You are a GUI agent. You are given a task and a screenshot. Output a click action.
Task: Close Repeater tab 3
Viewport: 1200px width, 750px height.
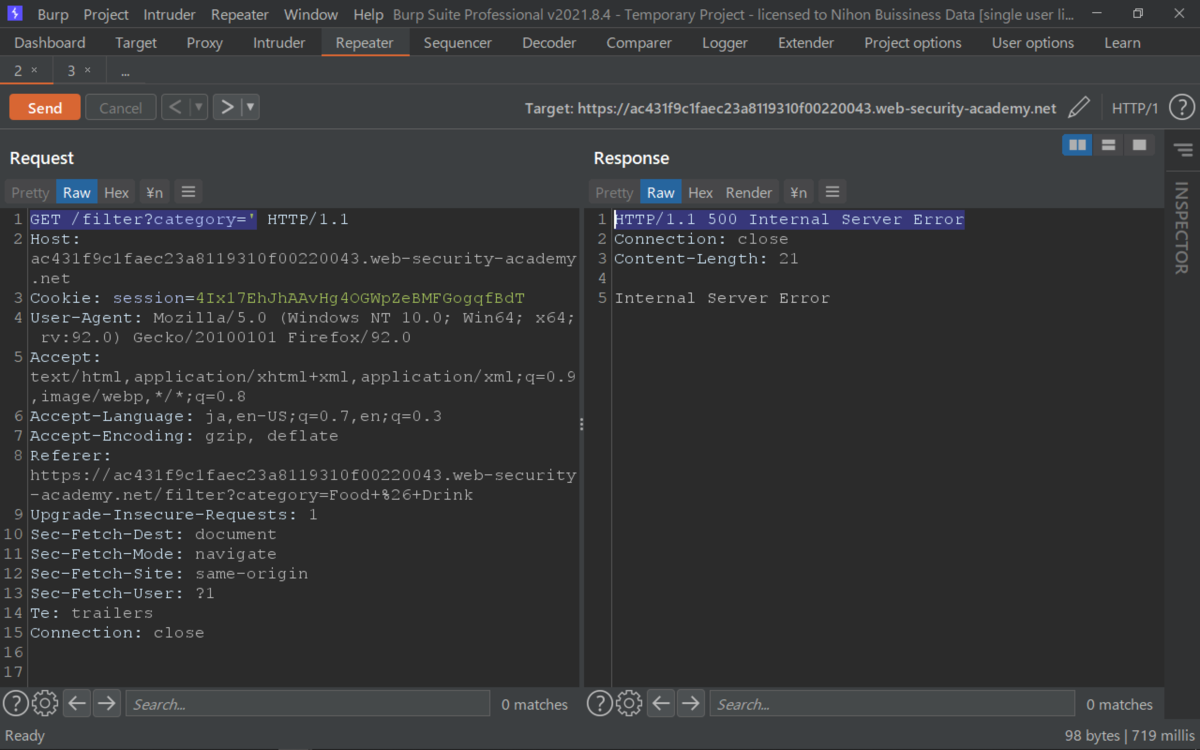[87, 70]
